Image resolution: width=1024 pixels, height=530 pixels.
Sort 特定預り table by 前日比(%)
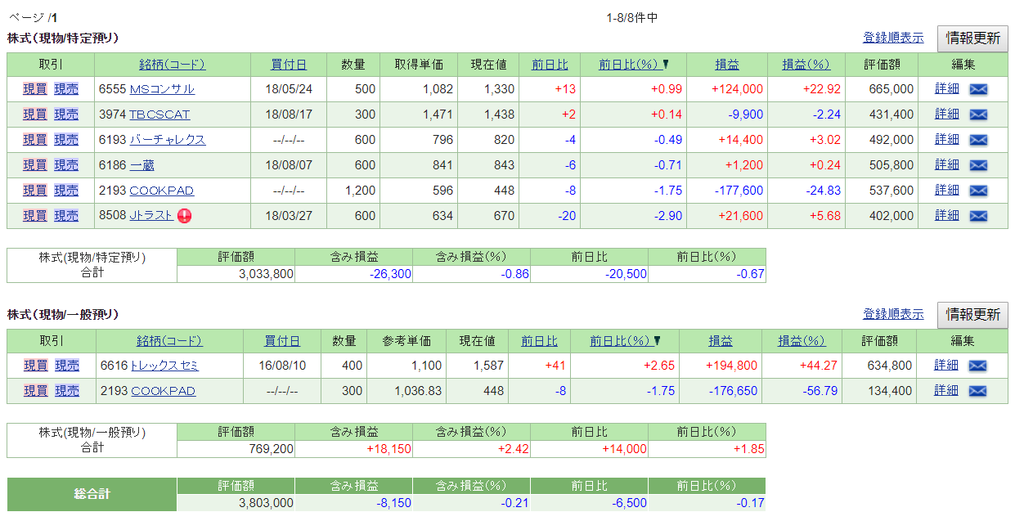(x=628, y=65)
